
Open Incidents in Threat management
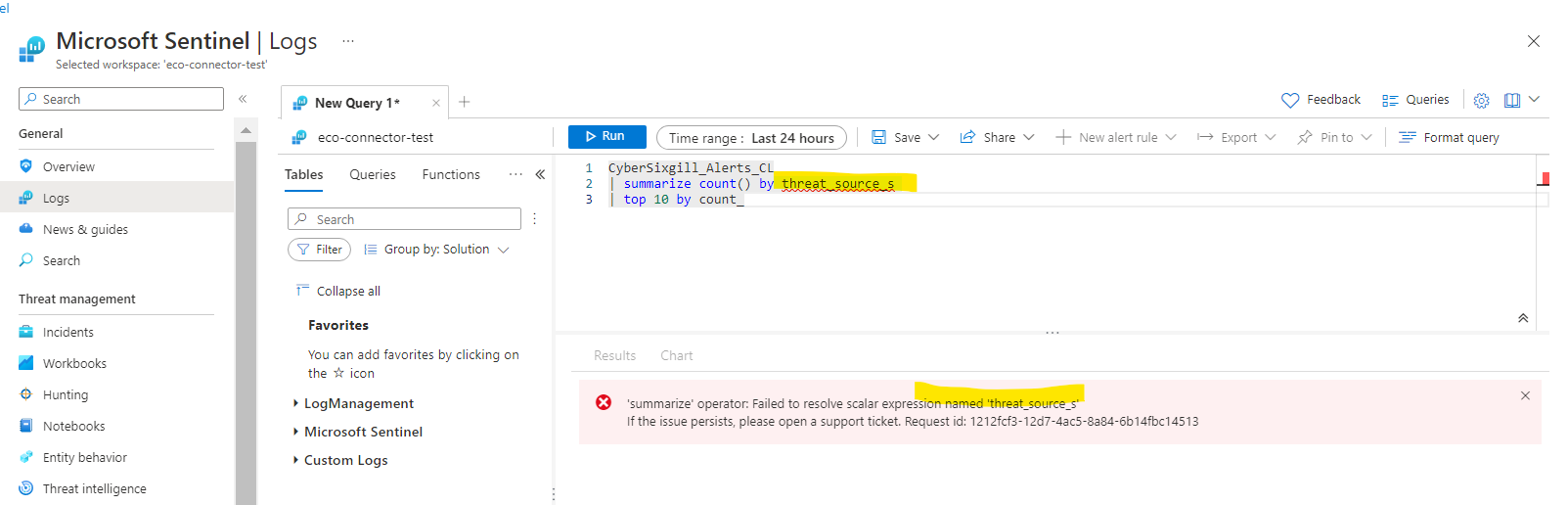click(68, 332)
